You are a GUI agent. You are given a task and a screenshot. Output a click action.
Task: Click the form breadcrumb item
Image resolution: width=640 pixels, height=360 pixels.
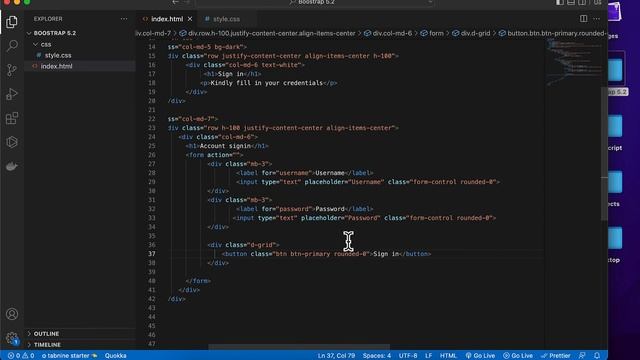(432, 33)
